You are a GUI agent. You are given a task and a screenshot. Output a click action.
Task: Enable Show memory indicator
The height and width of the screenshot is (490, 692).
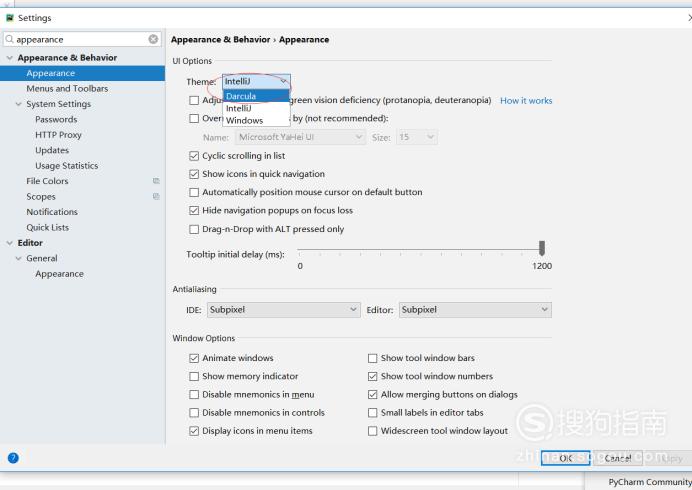(194, 376)
